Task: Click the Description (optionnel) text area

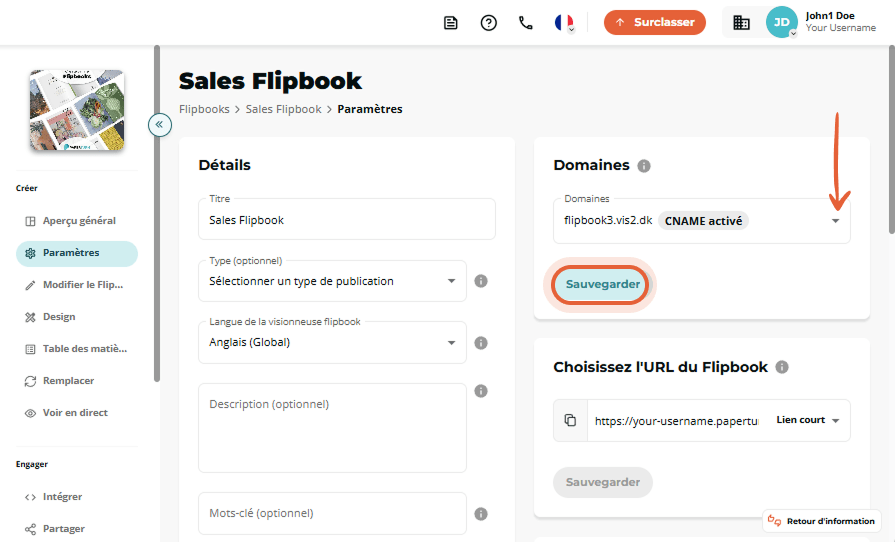Action: [332, 428]
